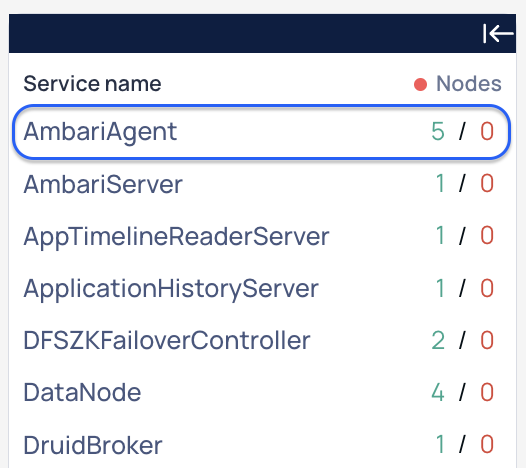The image size is (526, 468).
Task: Click AmbariServer healthy node count 1
Action: pyautogui.click(x=440, y=184)
